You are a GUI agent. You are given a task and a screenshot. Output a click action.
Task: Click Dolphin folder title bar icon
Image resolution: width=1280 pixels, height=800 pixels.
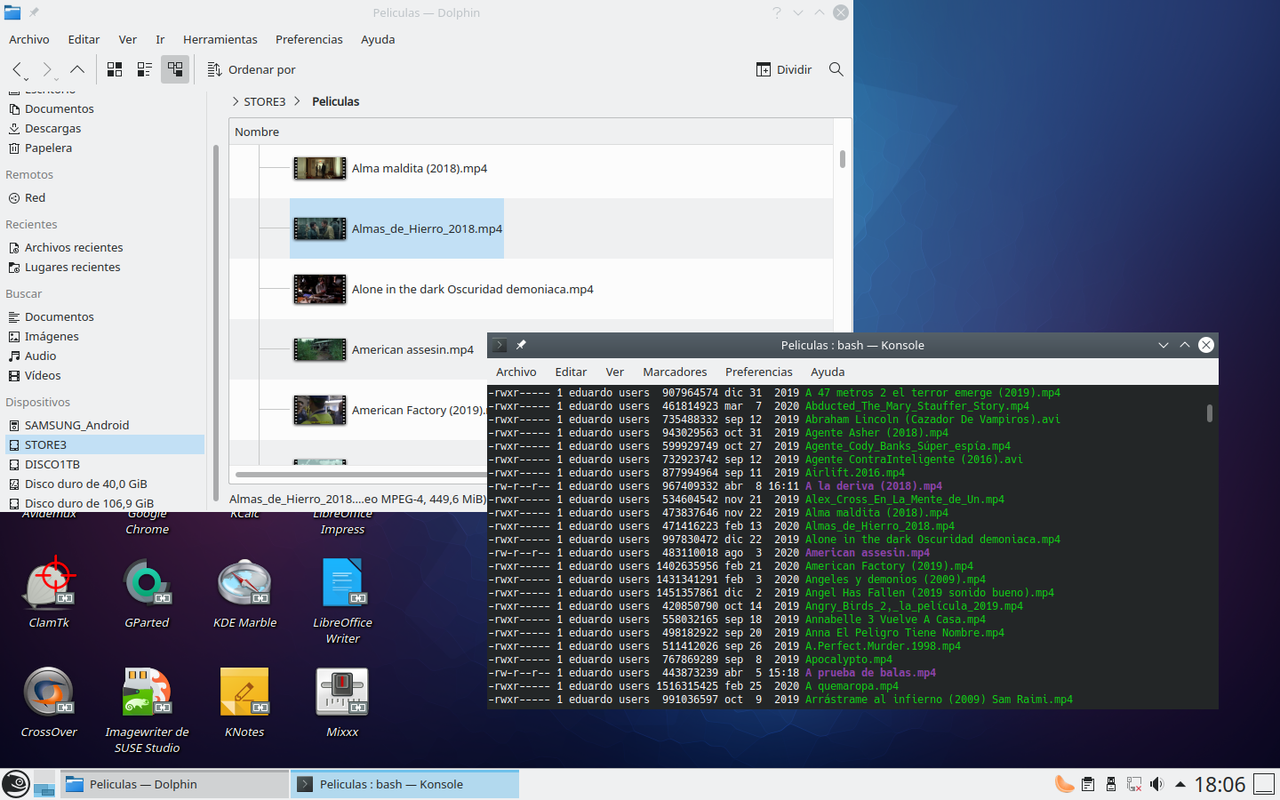click(x=12, y=13)
